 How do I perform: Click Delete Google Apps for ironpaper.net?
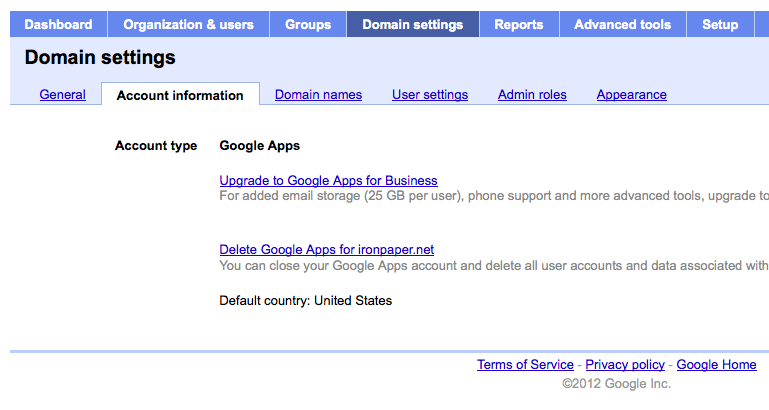(x=327, y=250)
